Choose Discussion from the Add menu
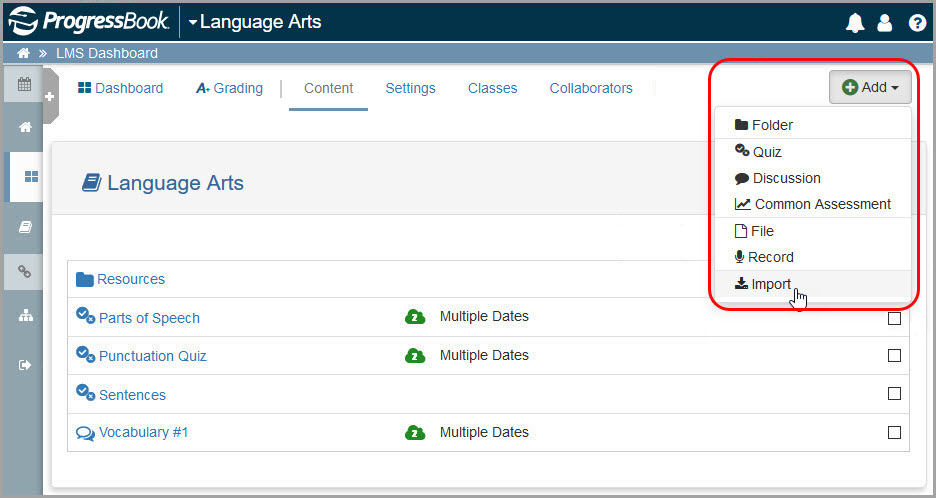Screen dimensions: 936x498 click(812, 178)
